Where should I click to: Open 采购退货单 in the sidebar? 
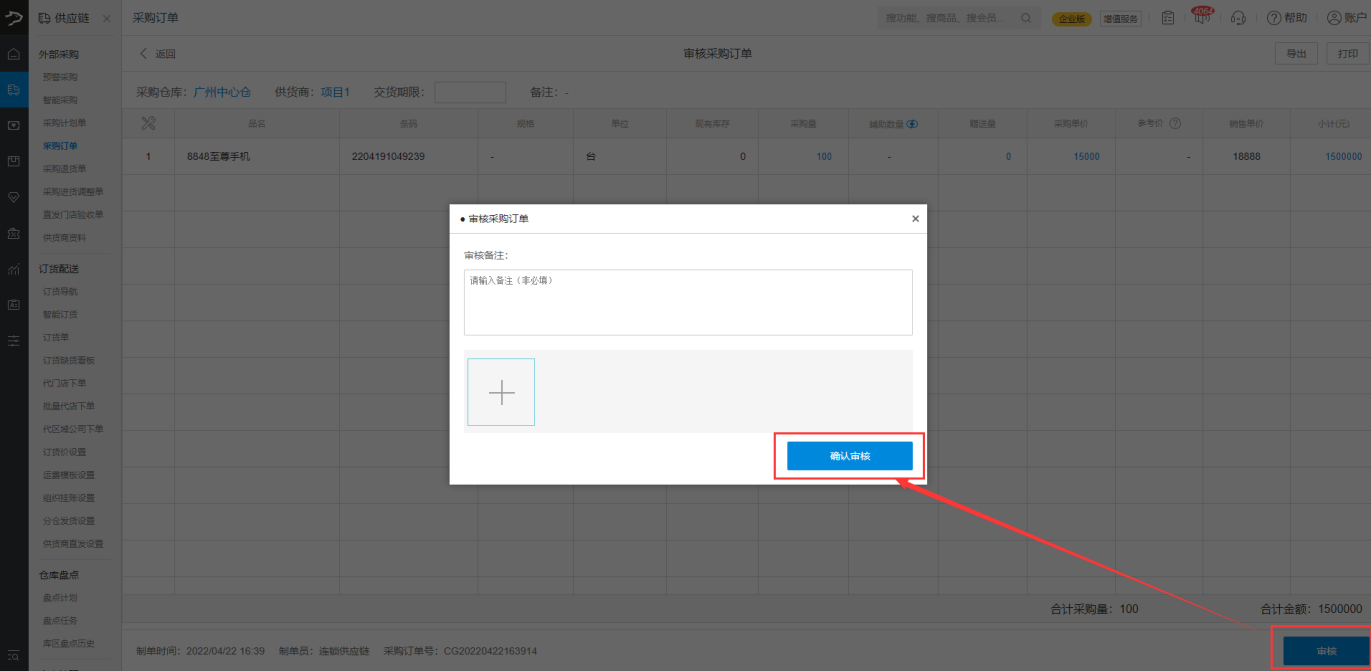click(64, 169)
